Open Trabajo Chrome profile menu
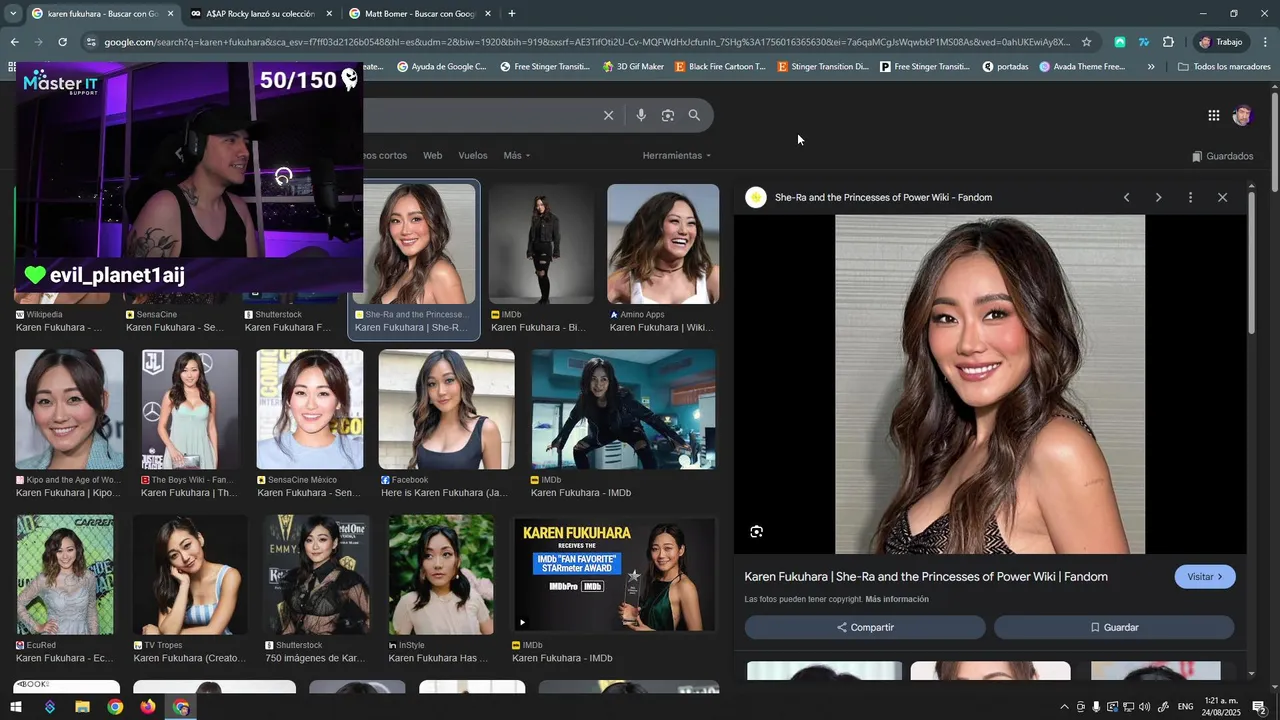 click(1220, 42)
